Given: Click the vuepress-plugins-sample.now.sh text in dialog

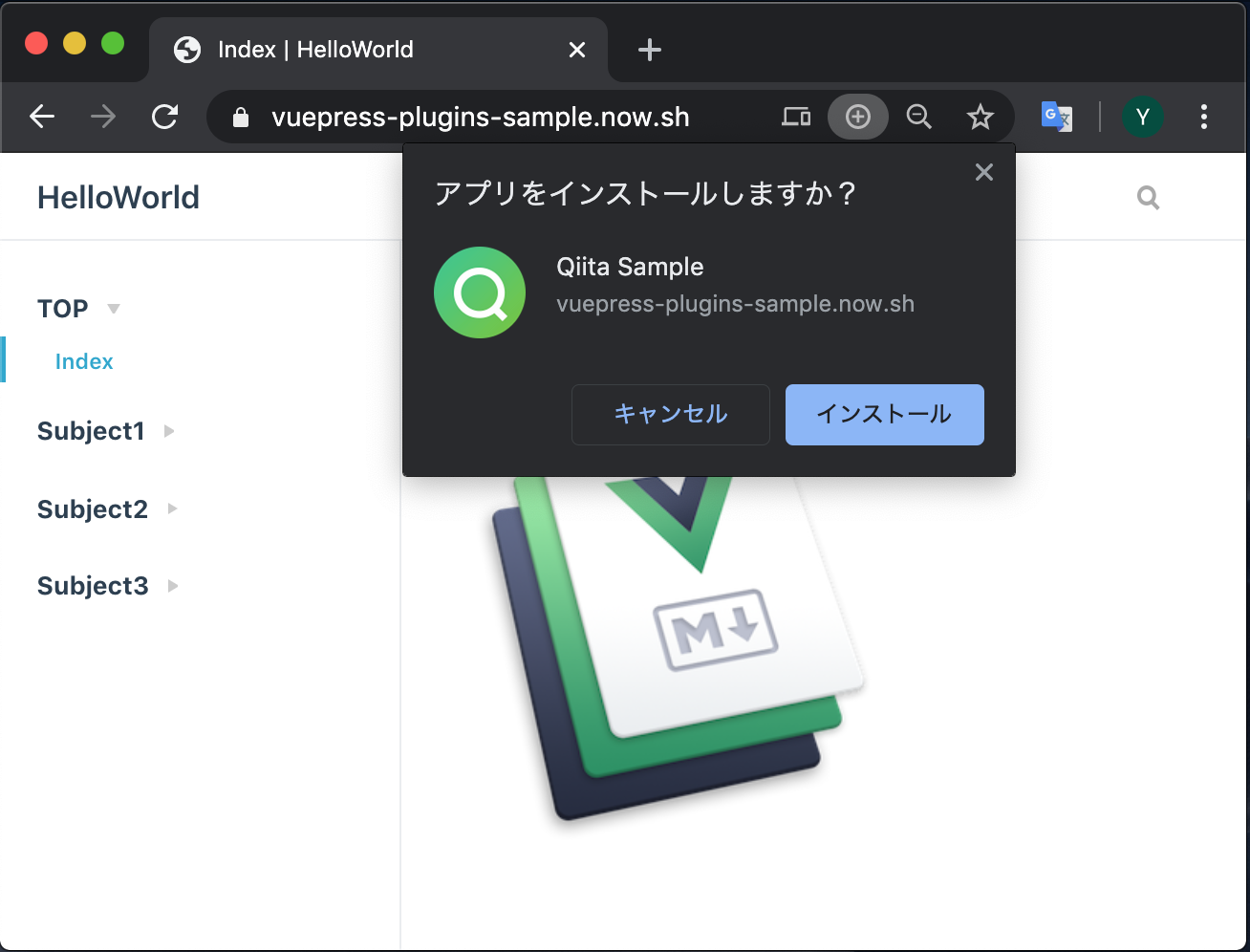Looking at the screenshot, I should coord(735,304).
